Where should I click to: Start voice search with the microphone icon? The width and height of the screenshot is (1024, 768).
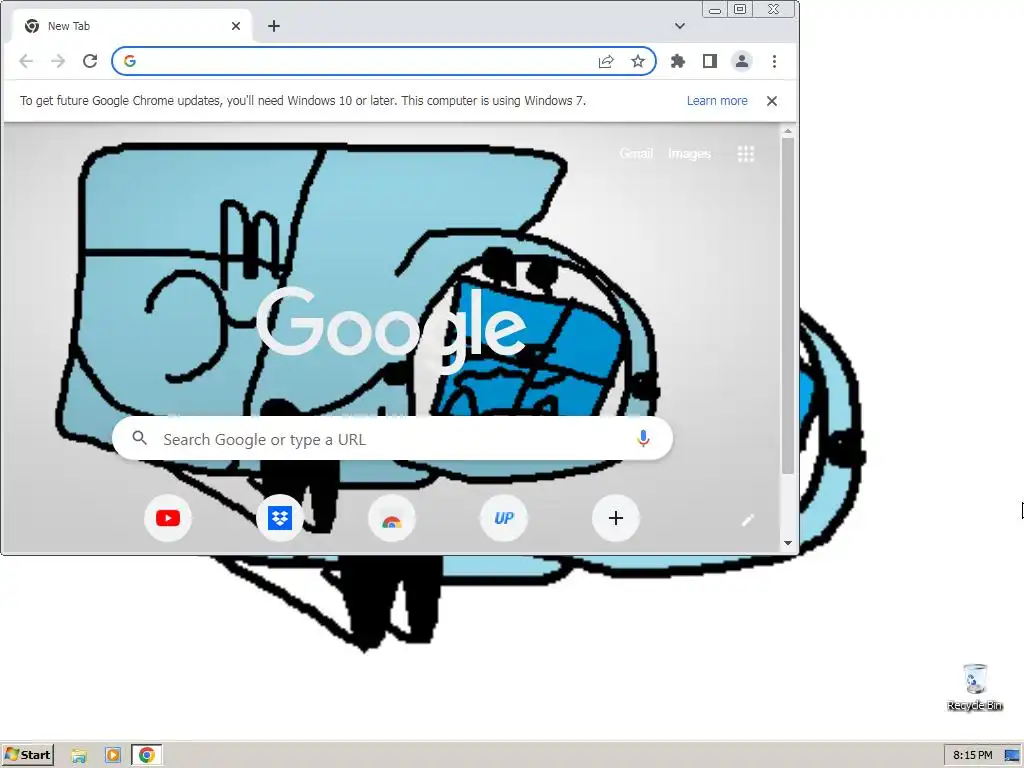[643, 439]
